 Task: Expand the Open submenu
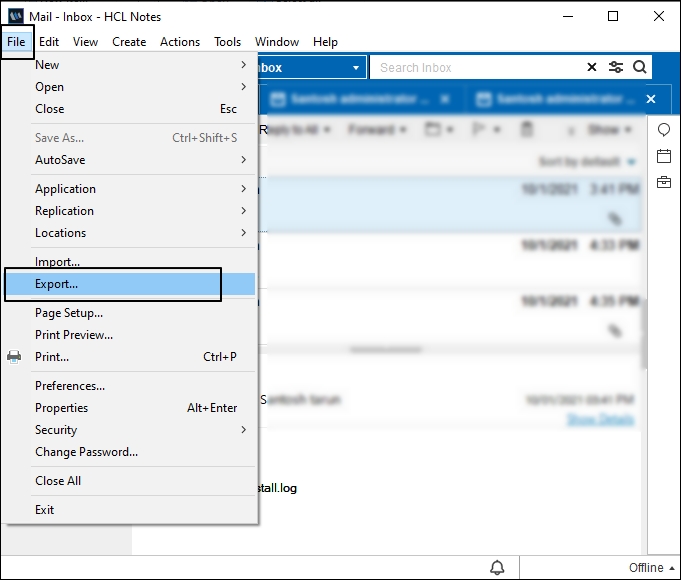pyautogui.click(x=143, y=87)
